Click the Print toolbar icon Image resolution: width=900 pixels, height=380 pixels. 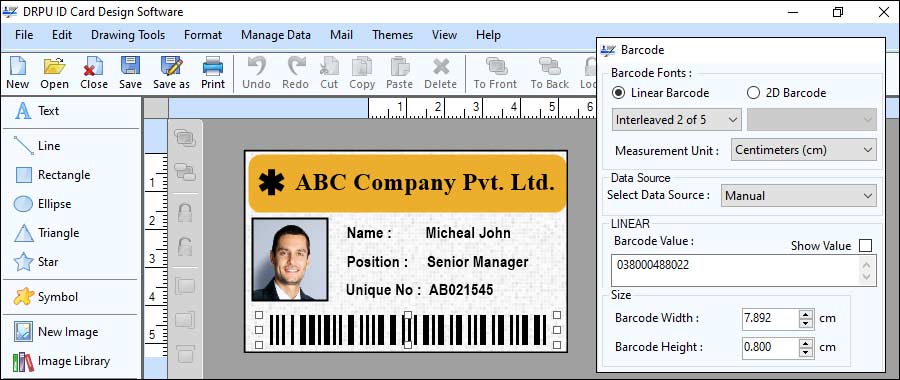tap(213, 66)
